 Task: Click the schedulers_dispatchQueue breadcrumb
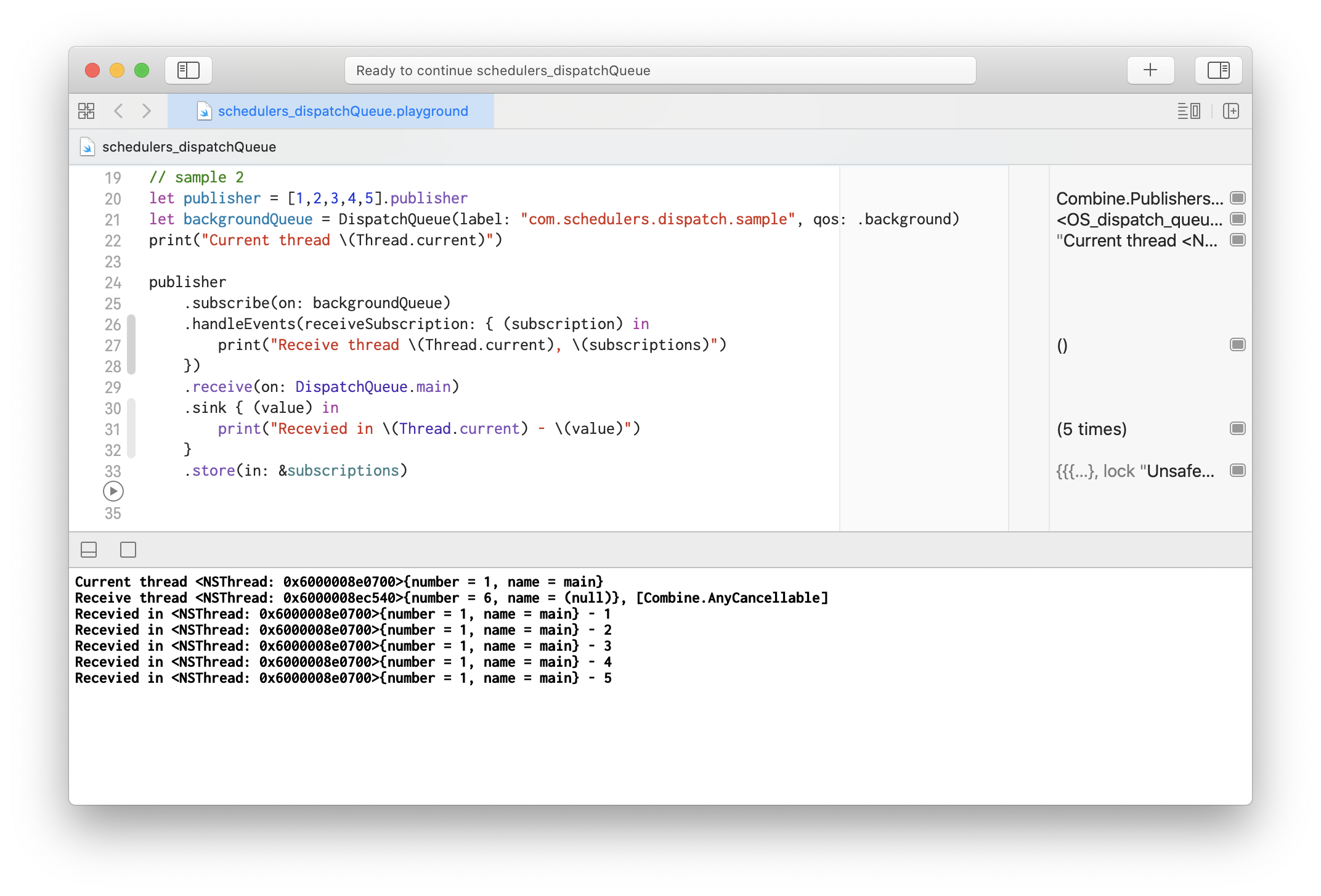coord(189,147)
